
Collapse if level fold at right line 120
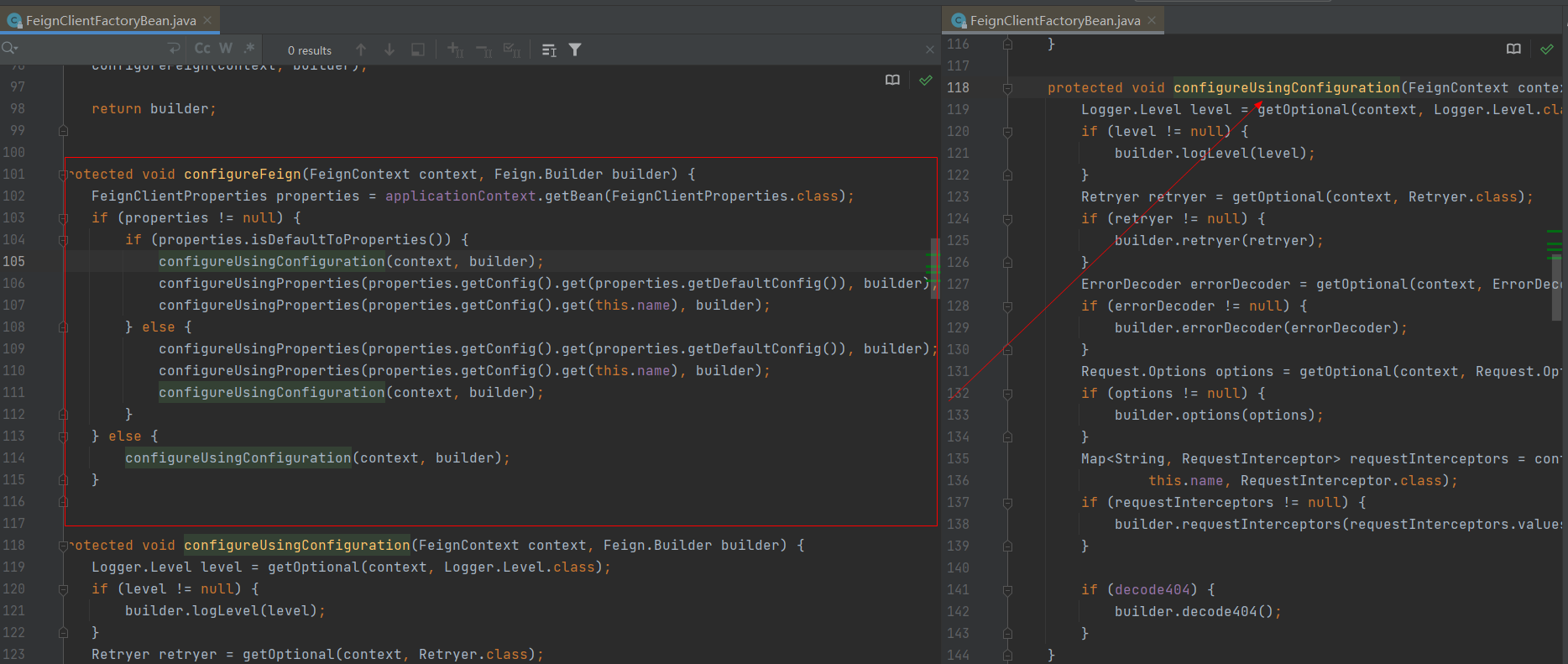tap(1007, 132)
